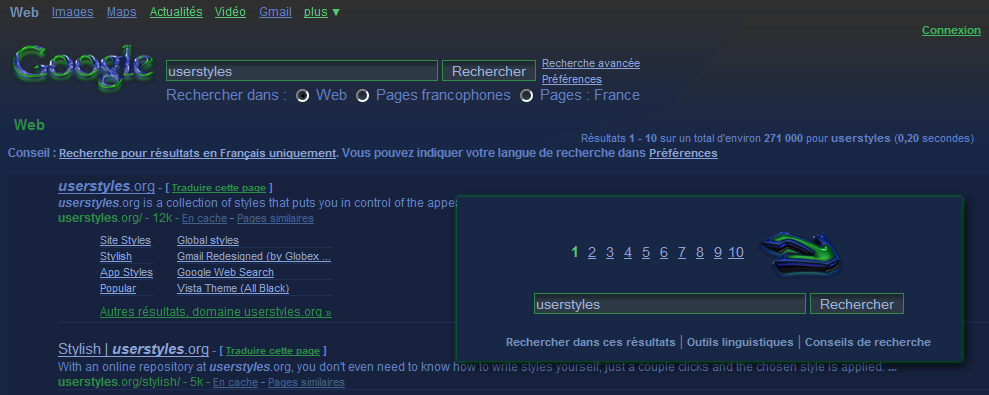This screenshot has height=395, width=989.
Task: Open En cache for userstyles.org/ result
Action: point(204,218)
